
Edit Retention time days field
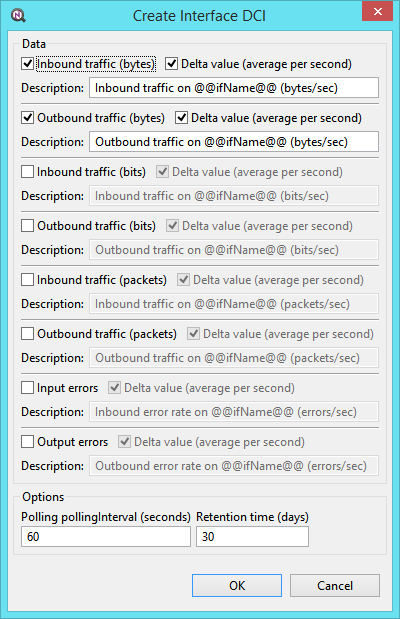coord(252,537)
